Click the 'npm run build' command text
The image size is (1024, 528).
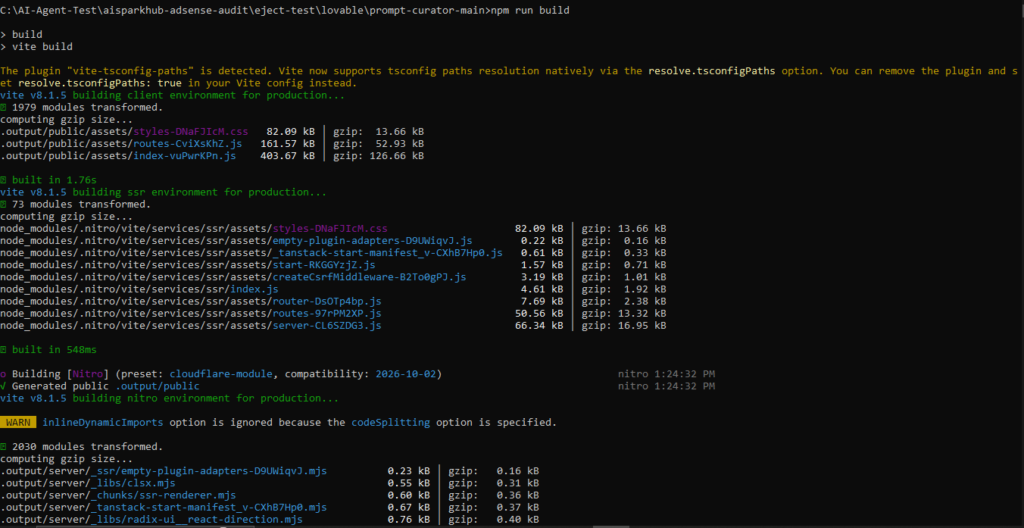[x=530, y=11]
